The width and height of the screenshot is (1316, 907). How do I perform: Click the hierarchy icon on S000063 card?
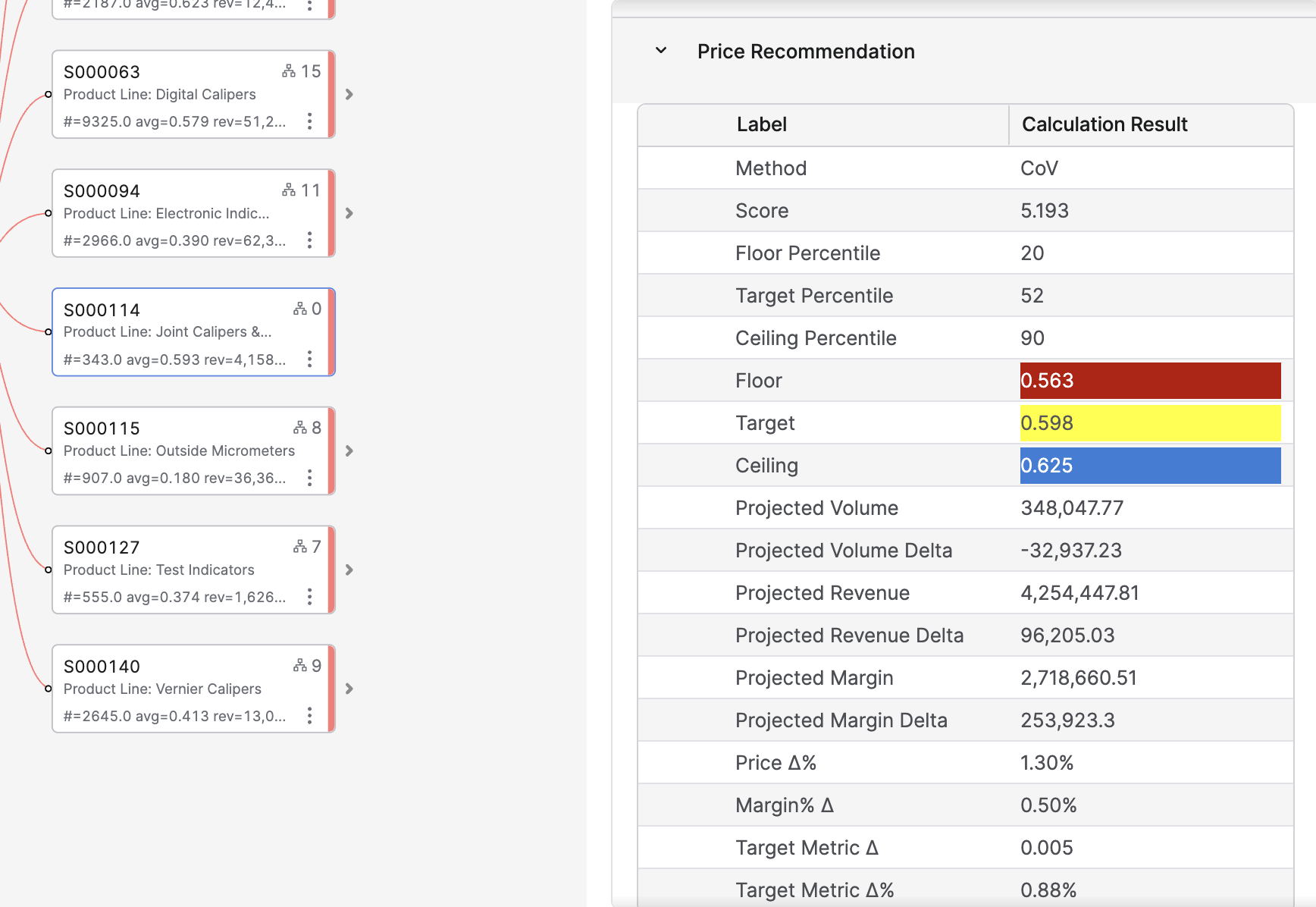pyautogui.click(x=290, y=71)
